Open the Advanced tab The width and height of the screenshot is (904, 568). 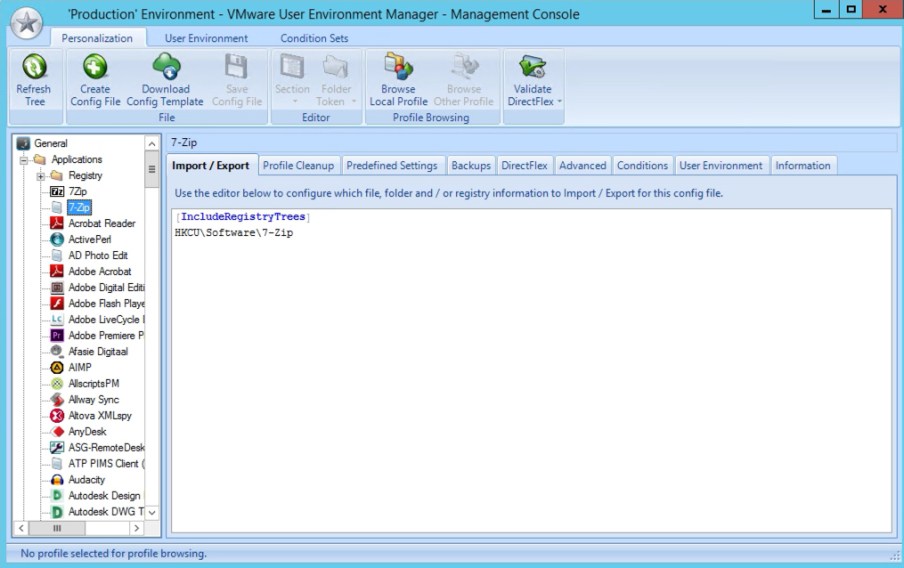(583, 165)
